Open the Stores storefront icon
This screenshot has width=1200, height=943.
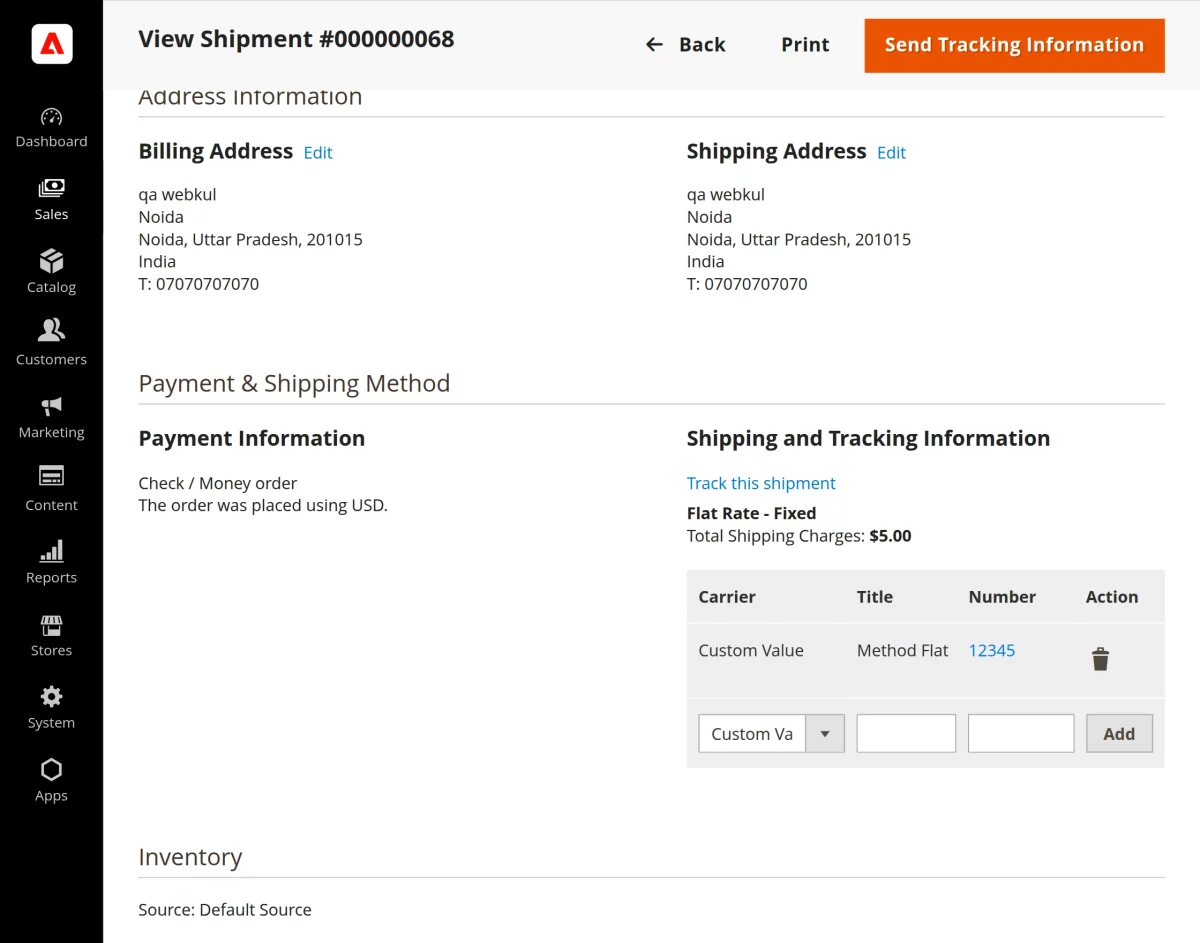tap(52, 625)
